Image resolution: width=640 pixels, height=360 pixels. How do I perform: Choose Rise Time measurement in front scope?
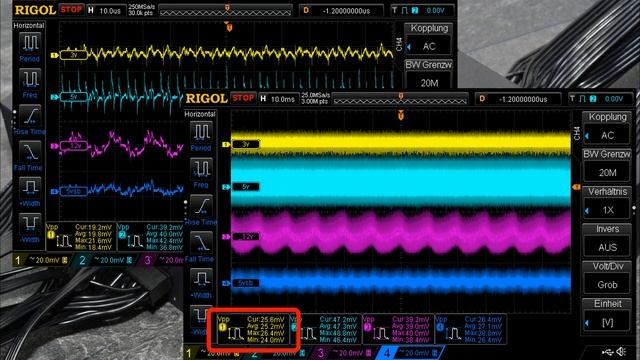click(201, 210)
